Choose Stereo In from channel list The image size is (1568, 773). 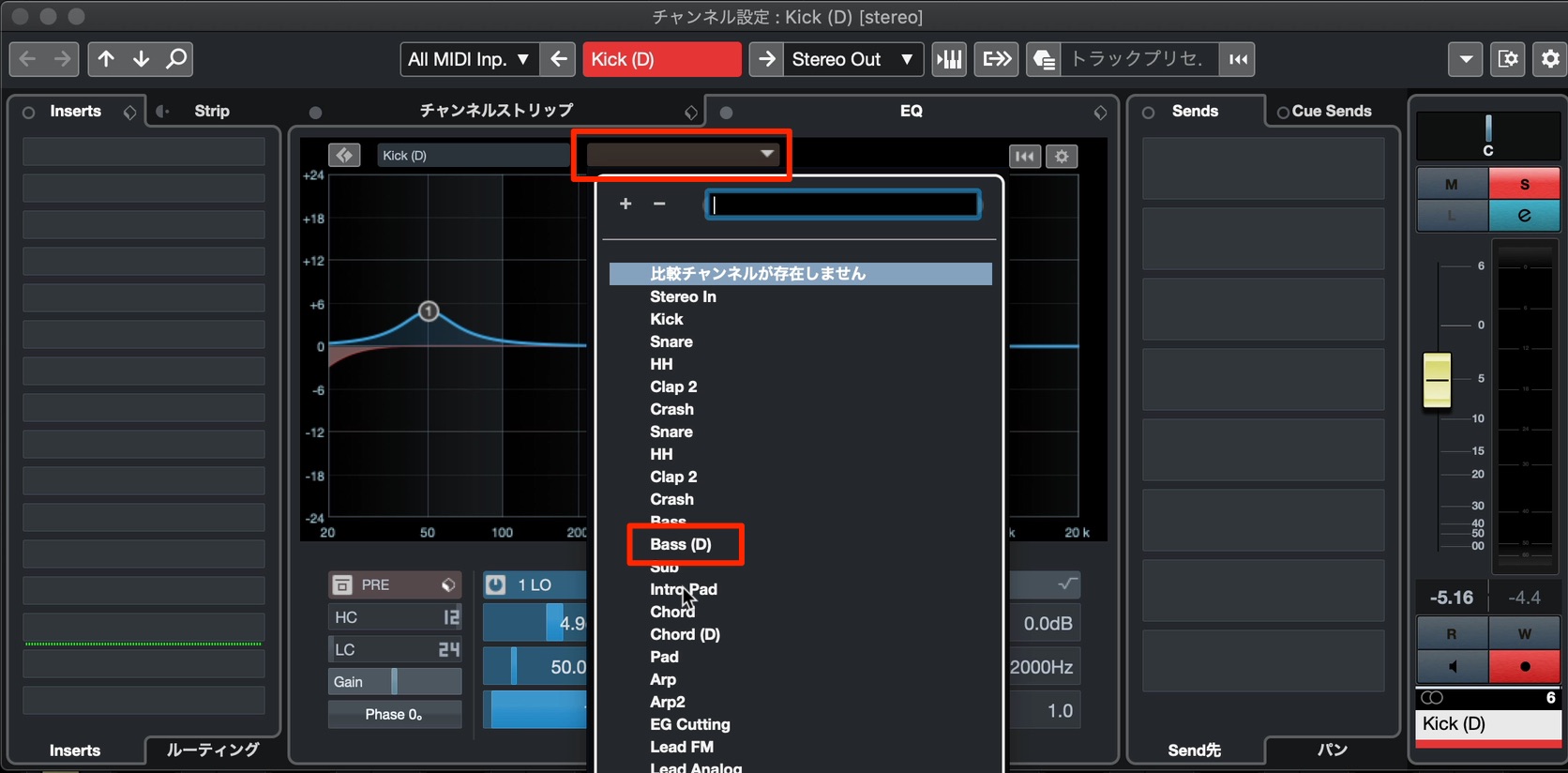[x=683, y=296]
